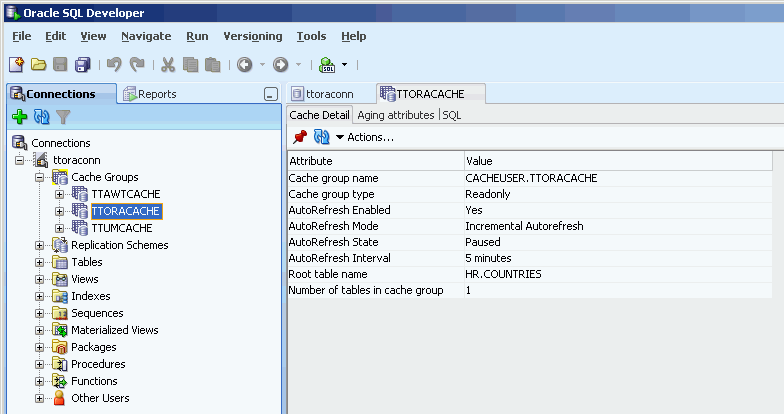Image resolution: width=784 pixels, height=414 pixels.
Task: Open the Run menu
Action: pos(197,36)
